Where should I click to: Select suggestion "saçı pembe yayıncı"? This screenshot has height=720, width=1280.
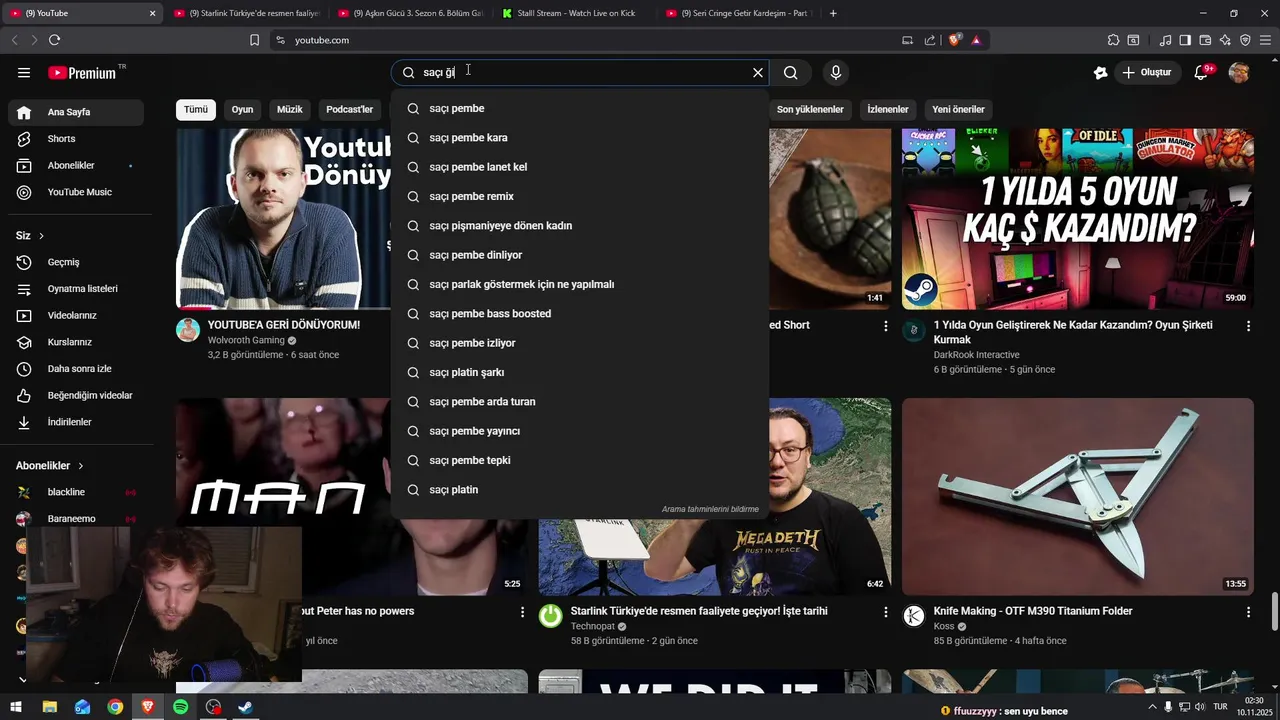pyautogui.click(x=580, y=431)
